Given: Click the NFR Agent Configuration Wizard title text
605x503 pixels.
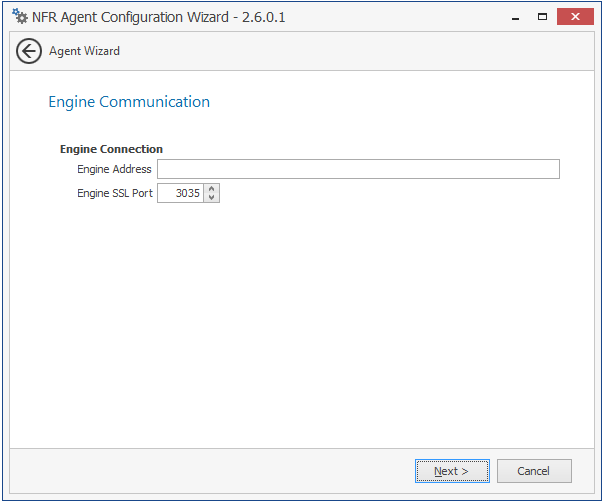Looking at the screenshot, I should pyautogui.click(x=130, y=17).
